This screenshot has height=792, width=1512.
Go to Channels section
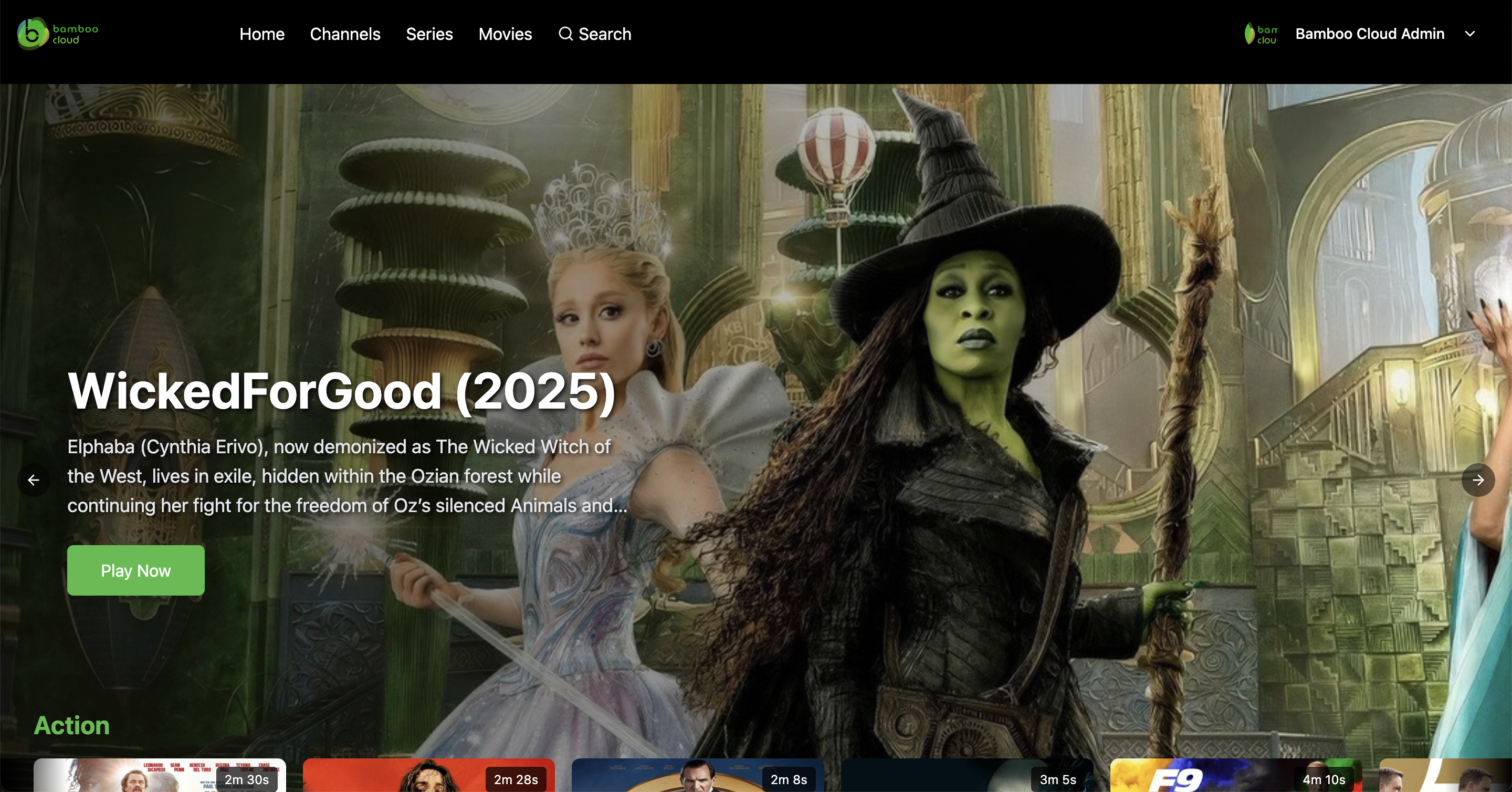(345, 34)
